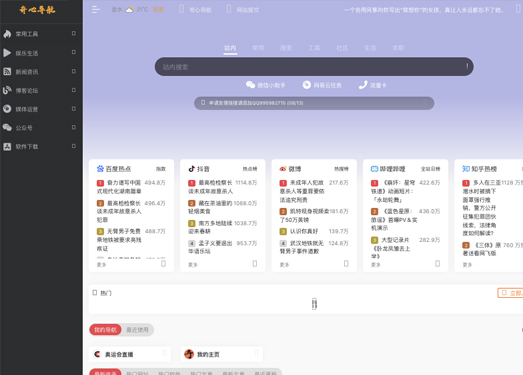The image size is (523, 375).
Task: Click the refresh icon at bottom of 微博 card
Action: click(346, 264)
